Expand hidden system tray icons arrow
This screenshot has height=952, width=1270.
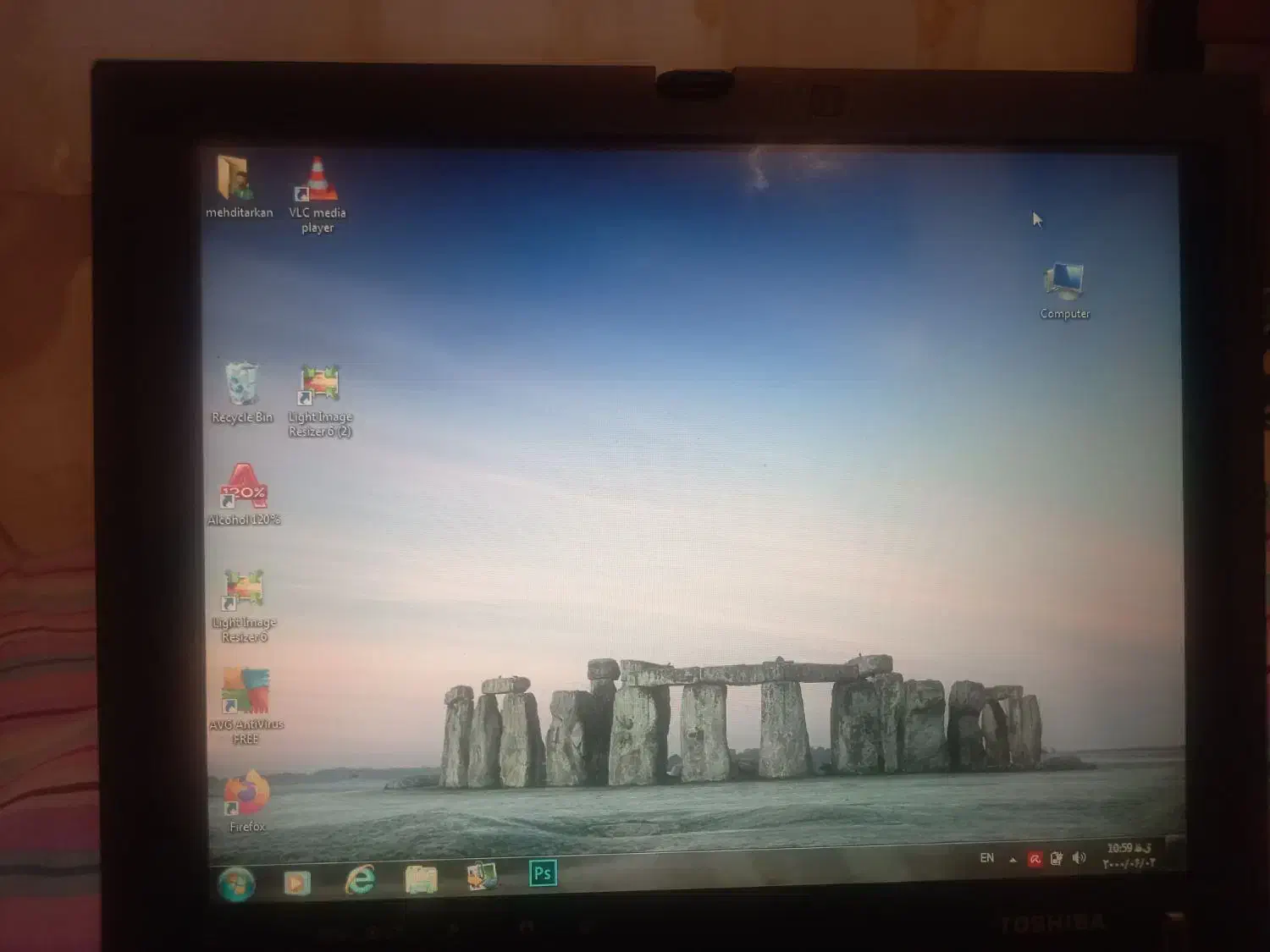(1013, 860)
